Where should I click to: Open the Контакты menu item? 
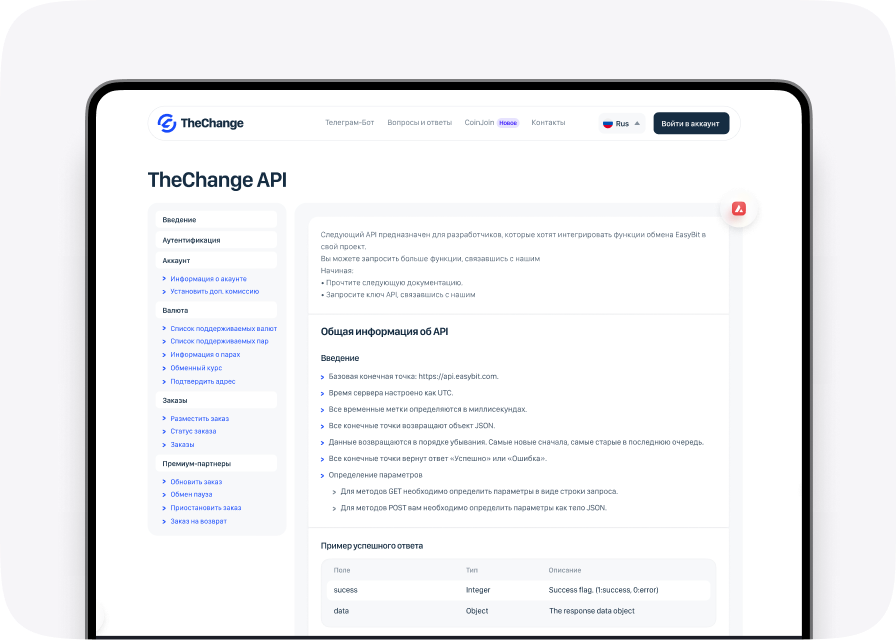[x=548, y=123]
